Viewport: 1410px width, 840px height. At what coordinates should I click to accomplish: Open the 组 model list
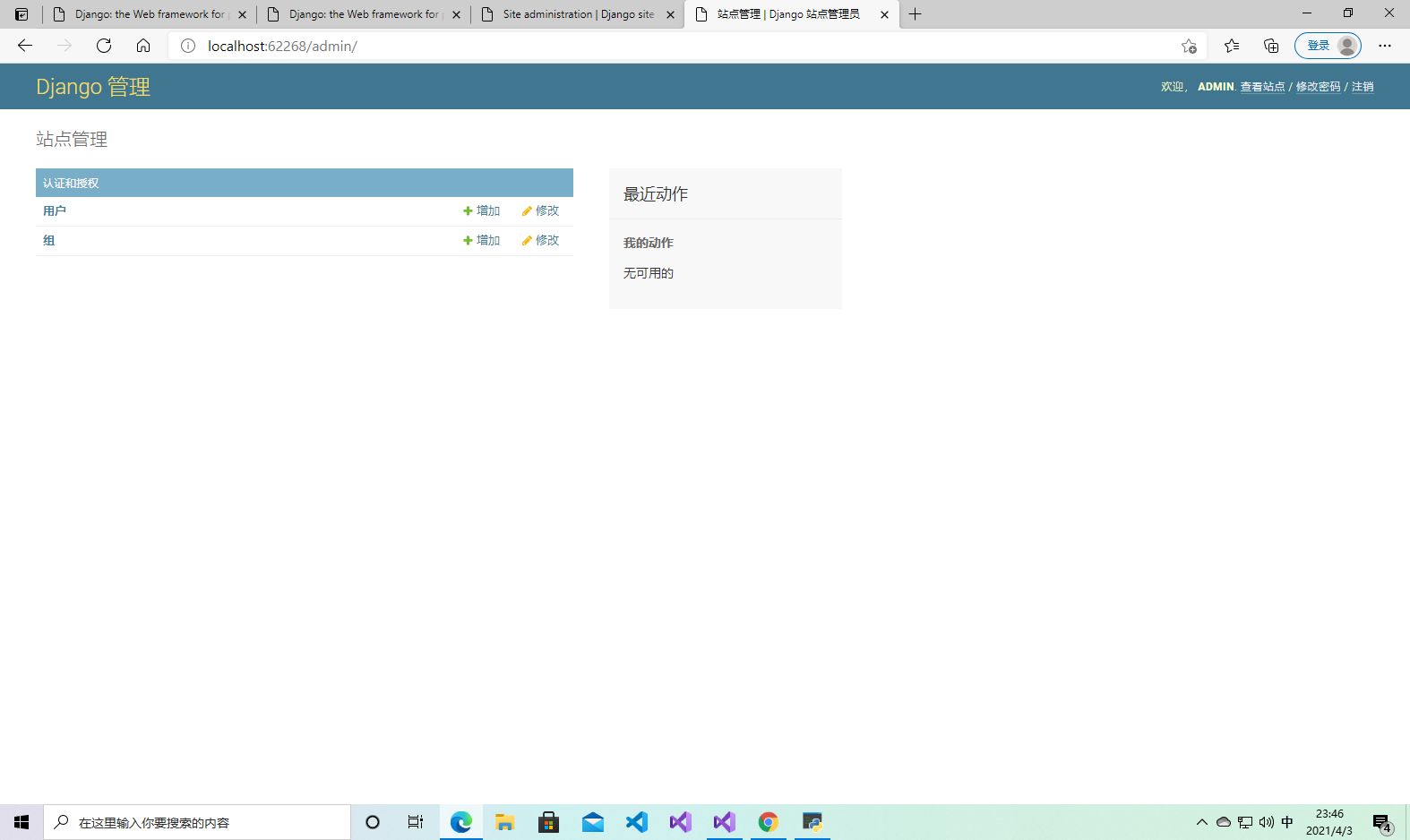(x=49, y=241)
